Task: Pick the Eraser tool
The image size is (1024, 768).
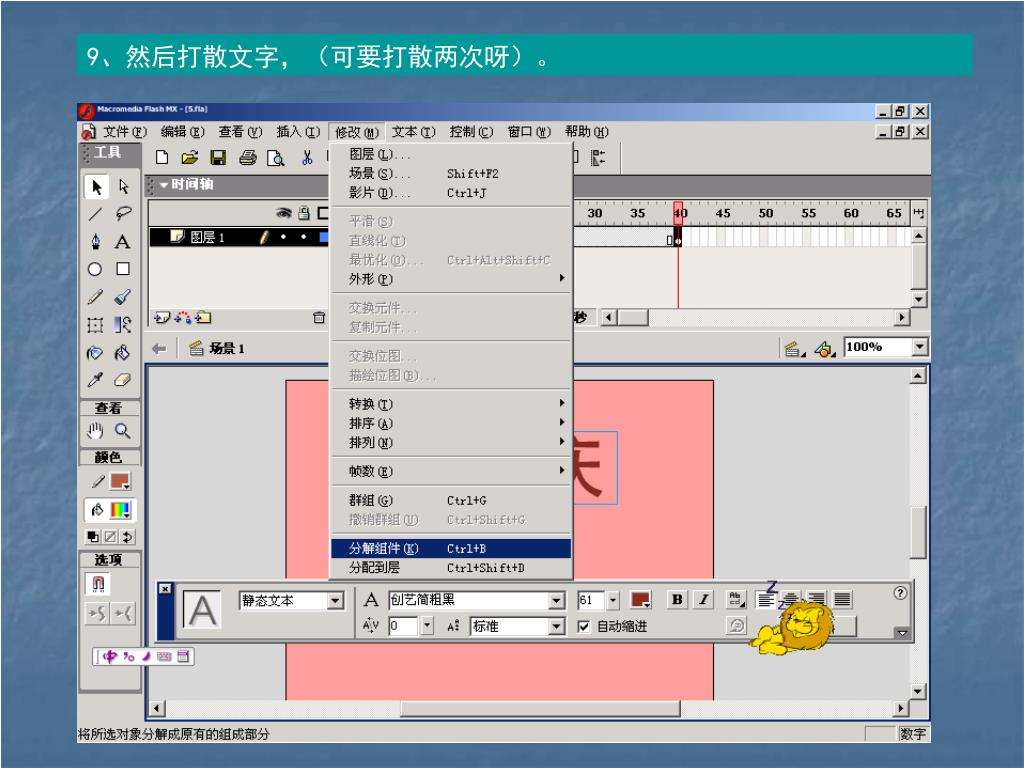Action: coord(123,380)
